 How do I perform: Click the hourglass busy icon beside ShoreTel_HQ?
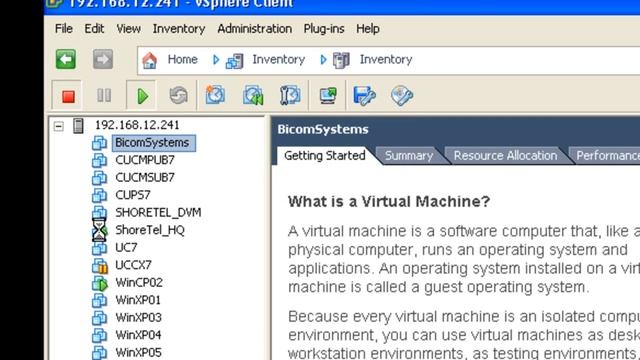(x=99, y=230)
